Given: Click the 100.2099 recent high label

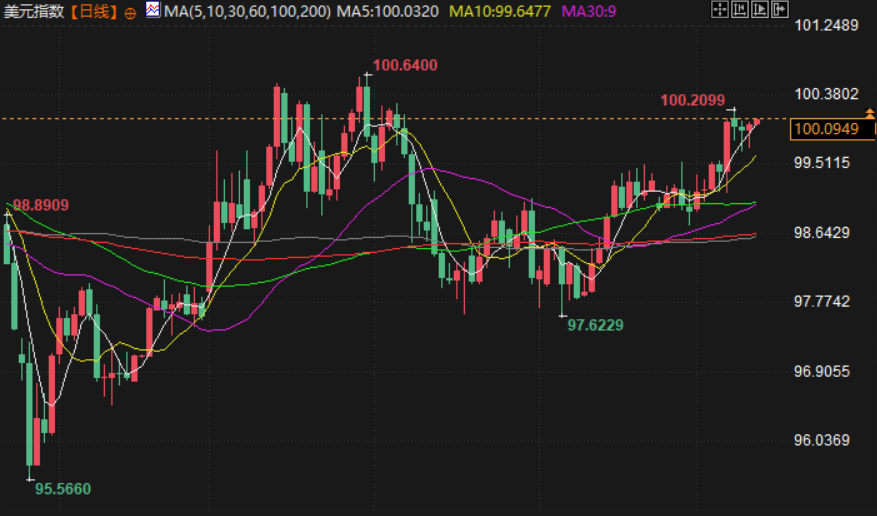Looking at the screenshot, I should click(692, 101).
